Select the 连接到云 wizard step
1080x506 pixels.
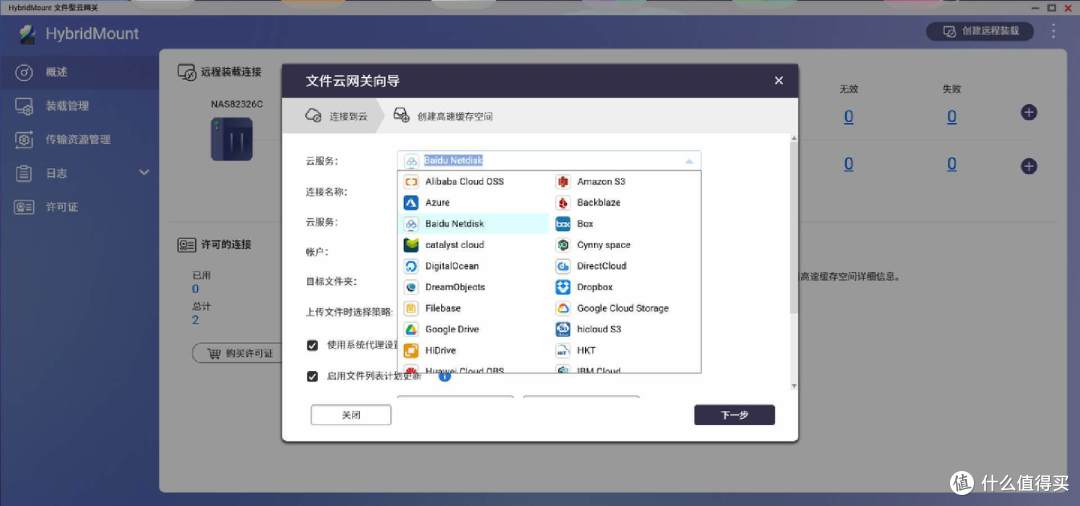click(x=335, y=116)
